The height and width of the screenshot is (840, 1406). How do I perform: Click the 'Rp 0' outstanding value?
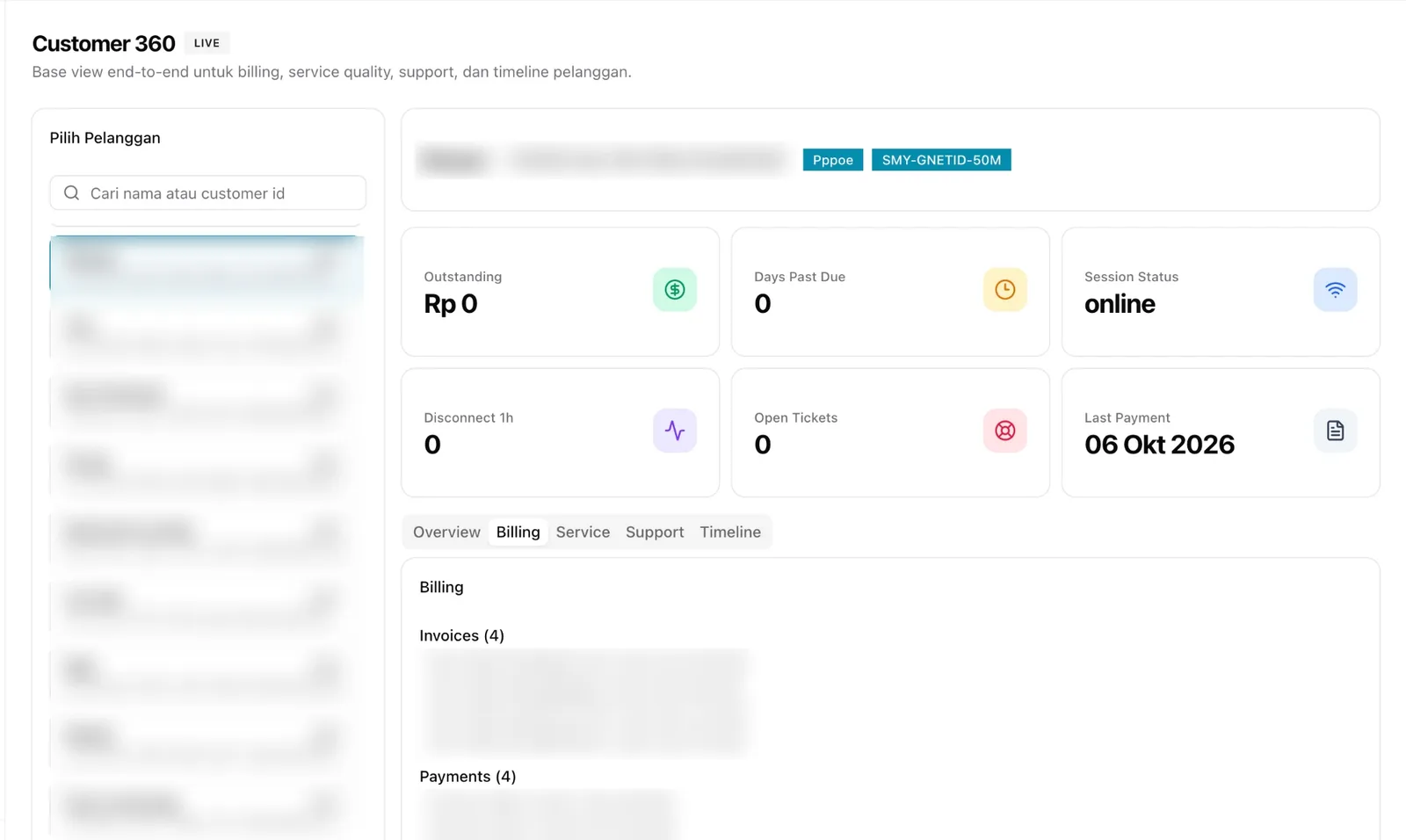(451, 304)
